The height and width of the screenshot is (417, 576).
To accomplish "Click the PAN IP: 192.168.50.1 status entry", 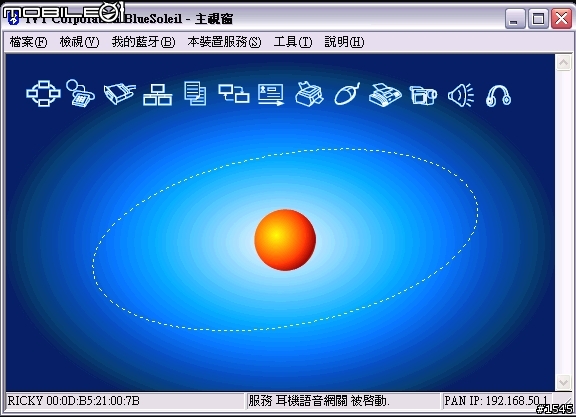I will 496,400.
